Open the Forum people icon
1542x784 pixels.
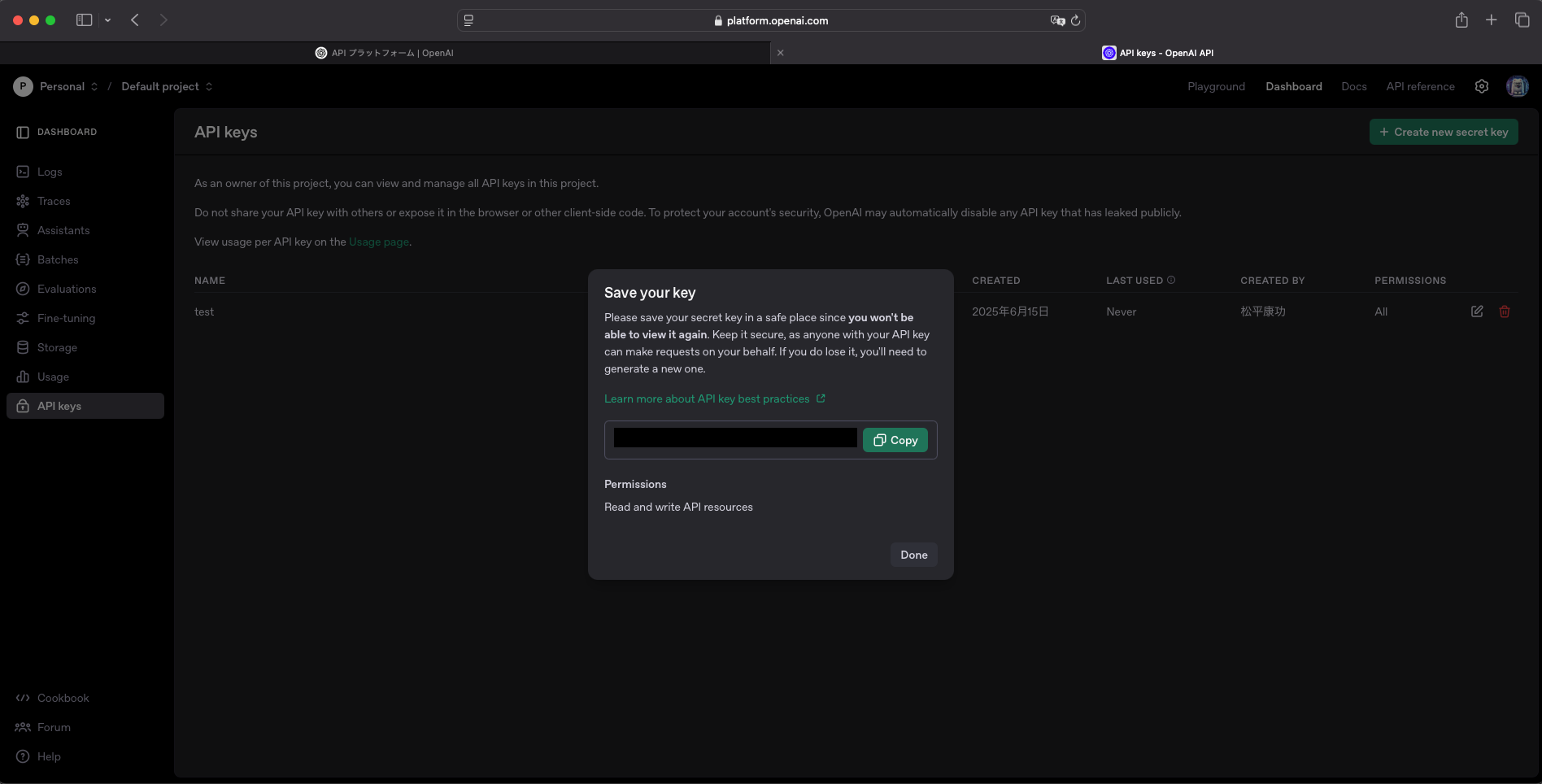click(23, 727)
